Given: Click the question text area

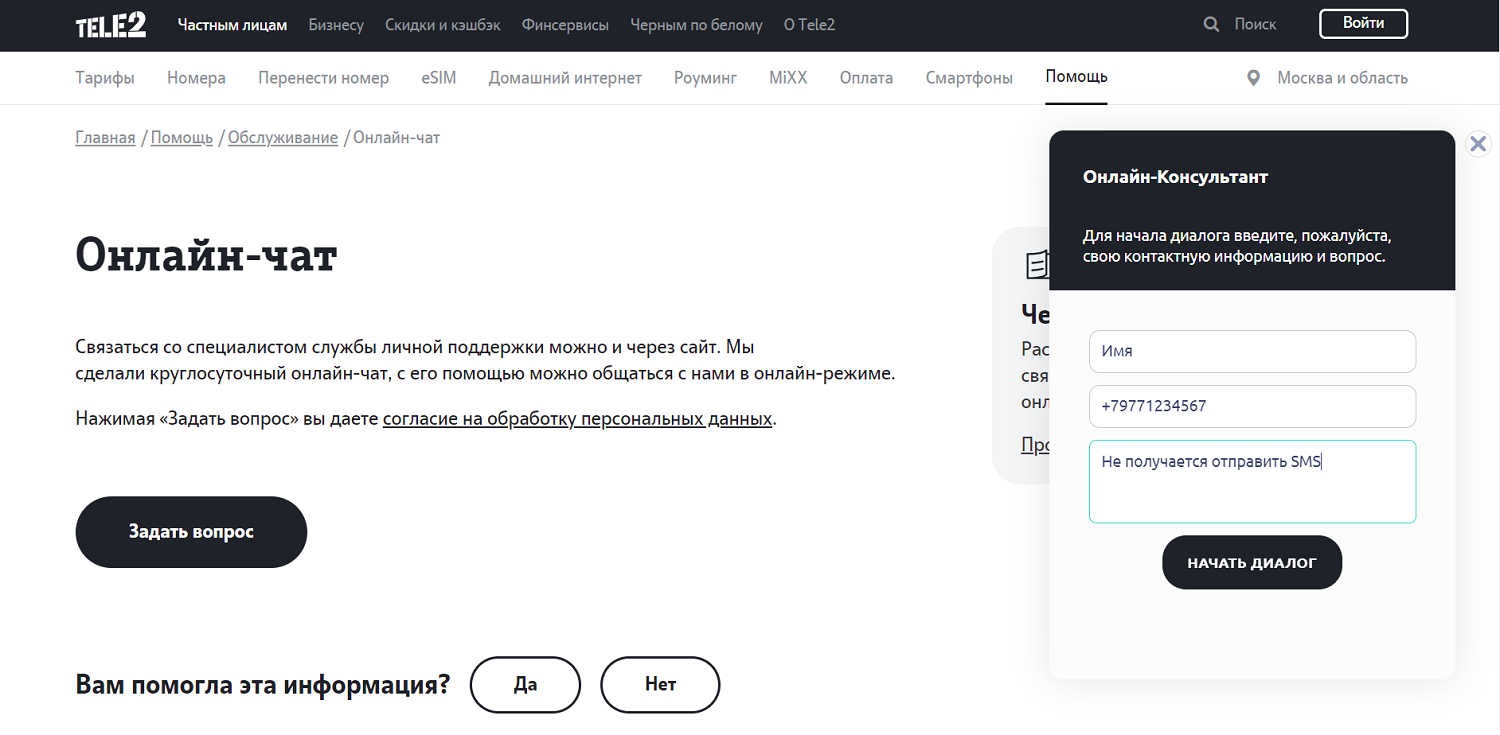Looking at the screenshot, I should click(1252, 481).
